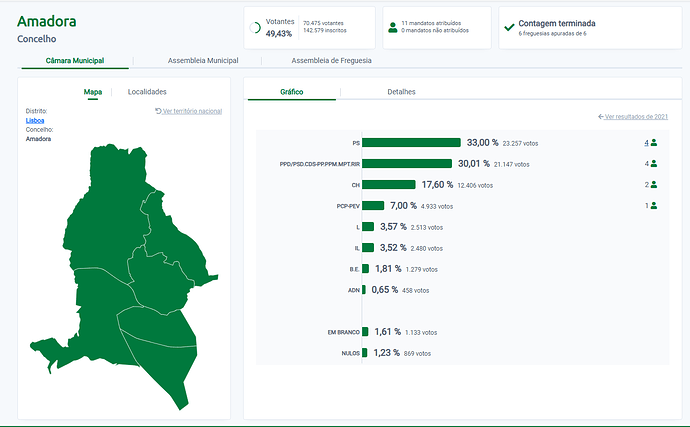Click the PCP-PEV mandate person icon
Viewport: 690px width, 427px height.
tap(654, 206)
